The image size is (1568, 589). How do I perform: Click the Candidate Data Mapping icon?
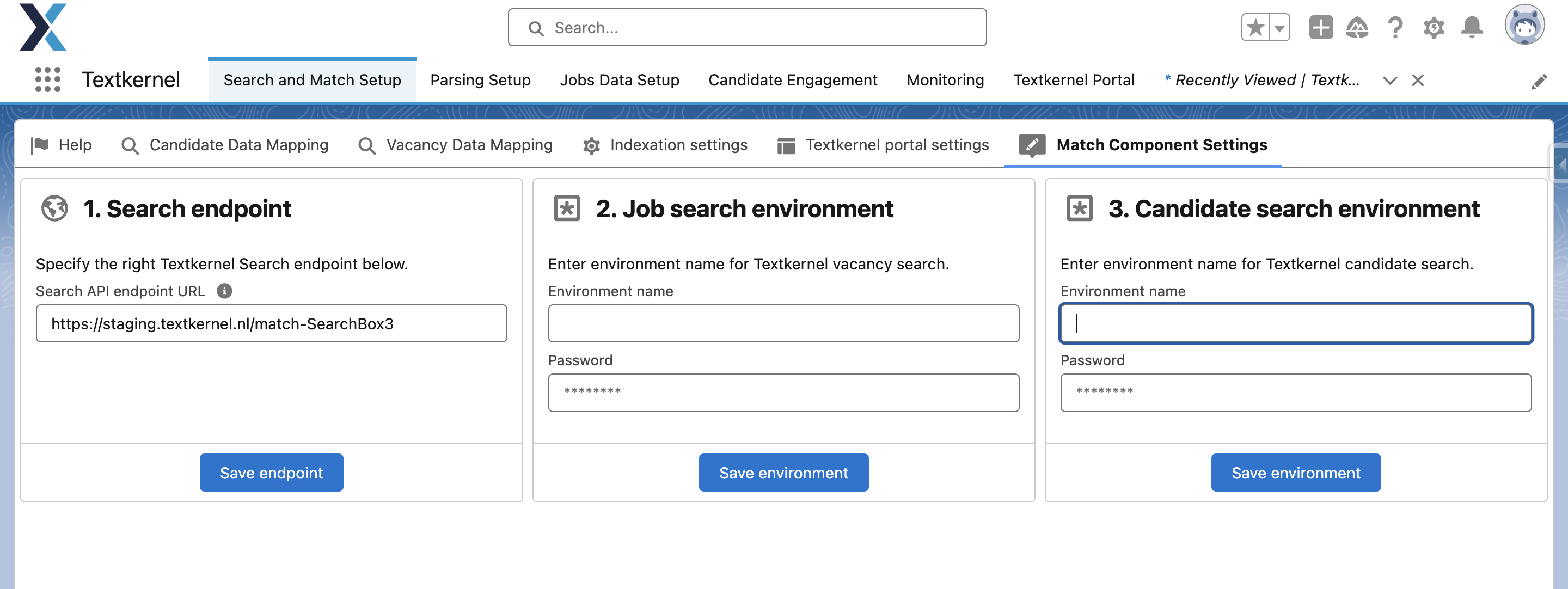tap(129, 145)
